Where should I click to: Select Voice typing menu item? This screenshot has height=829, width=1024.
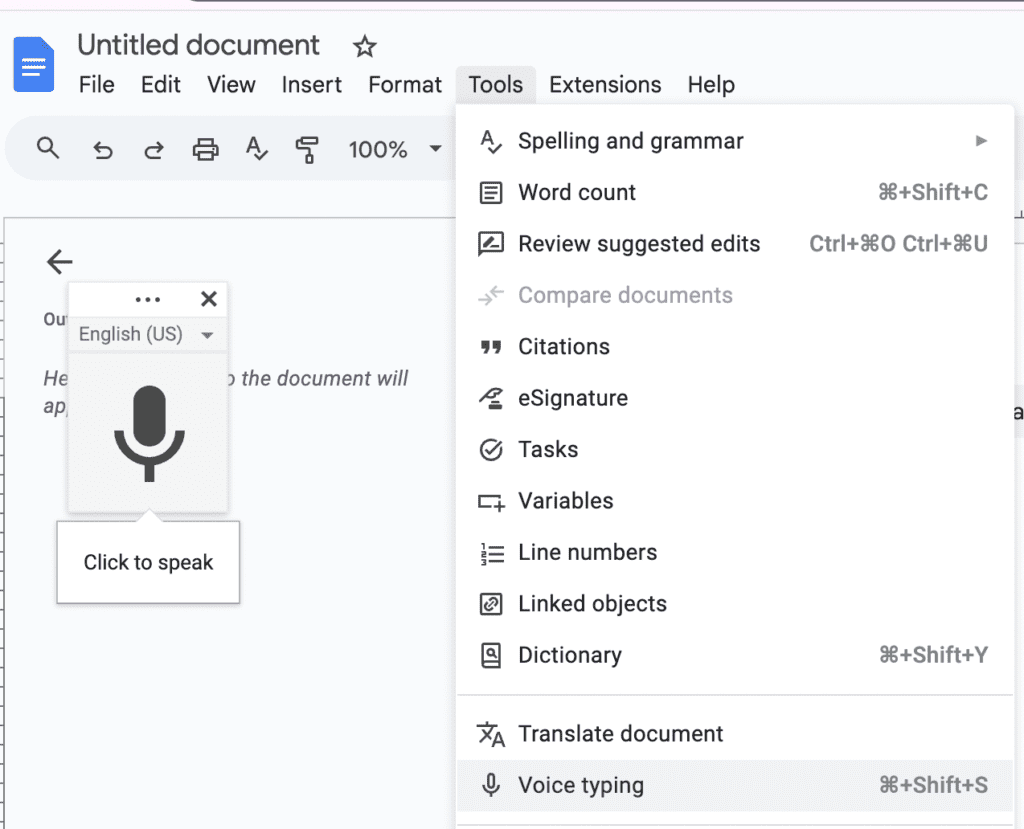[x=580, y=785]
